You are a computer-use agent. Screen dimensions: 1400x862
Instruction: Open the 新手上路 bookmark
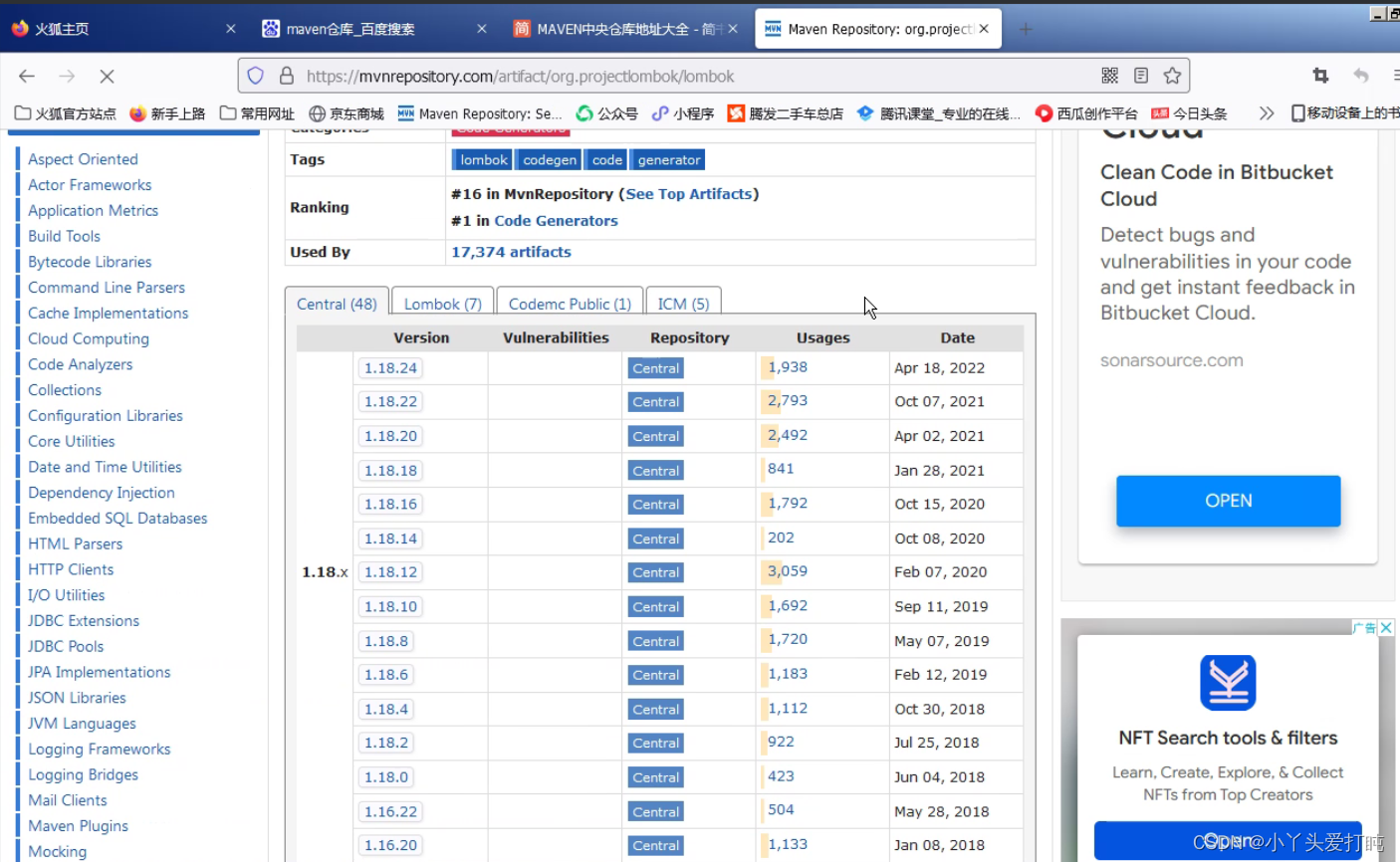pos(167,113)
